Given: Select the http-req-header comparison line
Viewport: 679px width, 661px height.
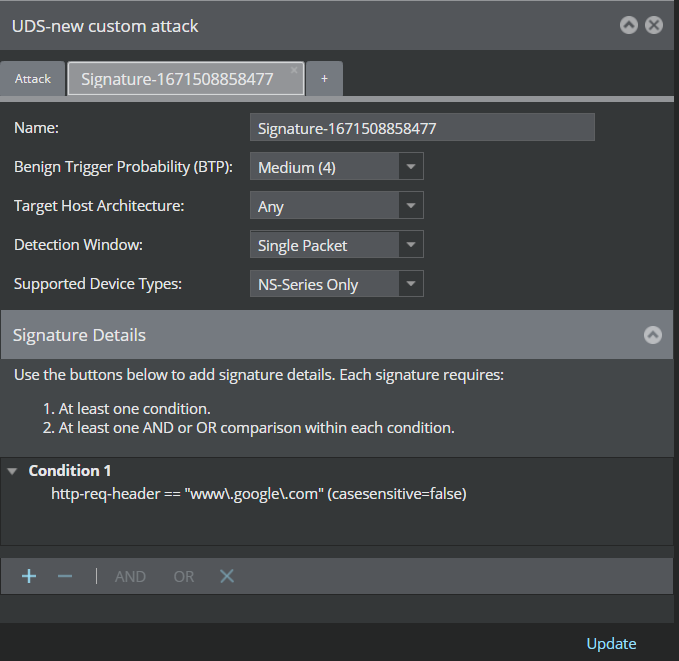Looking at the screenshot, I should point(259,494).
